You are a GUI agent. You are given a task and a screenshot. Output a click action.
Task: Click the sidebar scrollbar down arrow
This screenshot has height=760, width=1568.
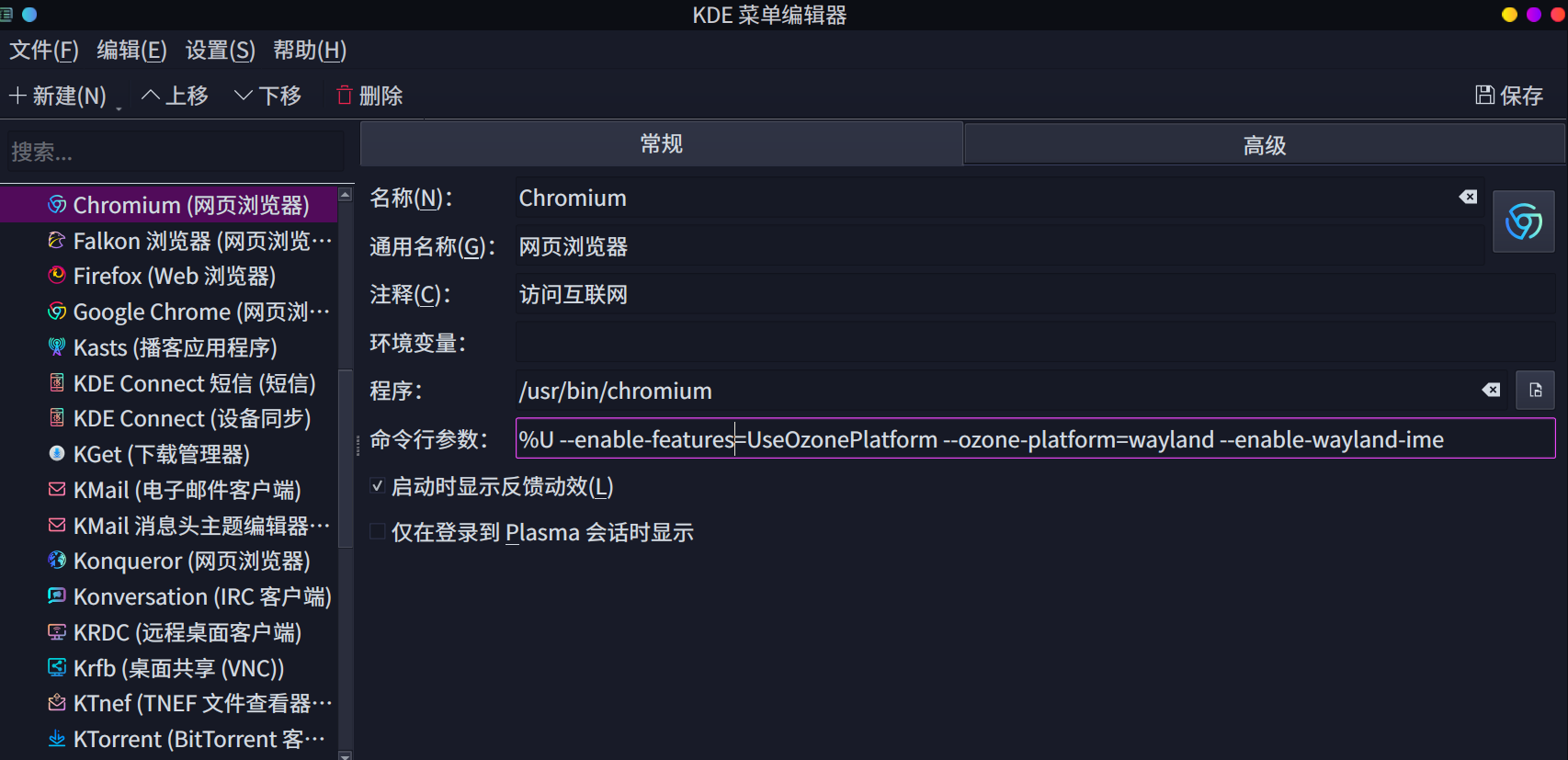coord(346,753)
